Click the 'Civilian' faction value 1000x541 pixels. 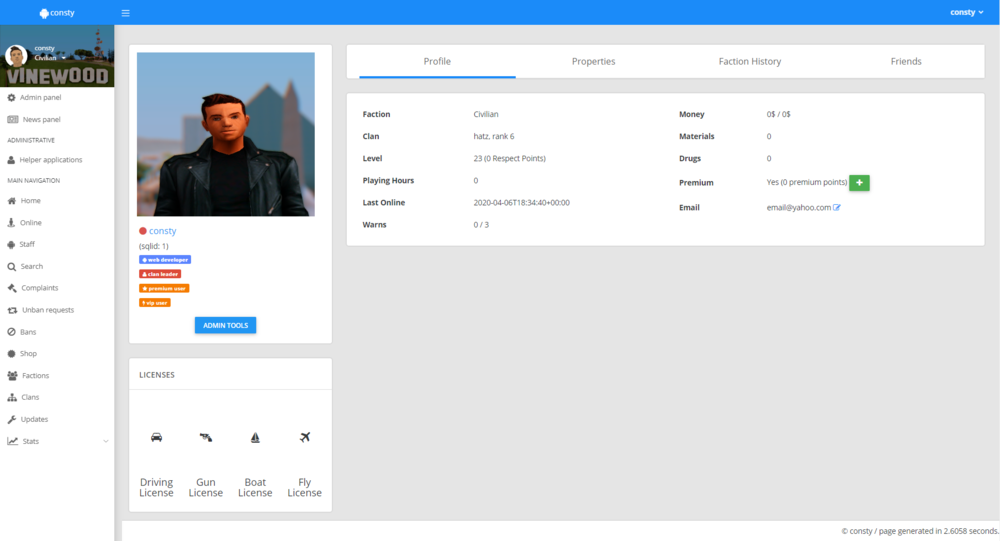pos(486,114)
